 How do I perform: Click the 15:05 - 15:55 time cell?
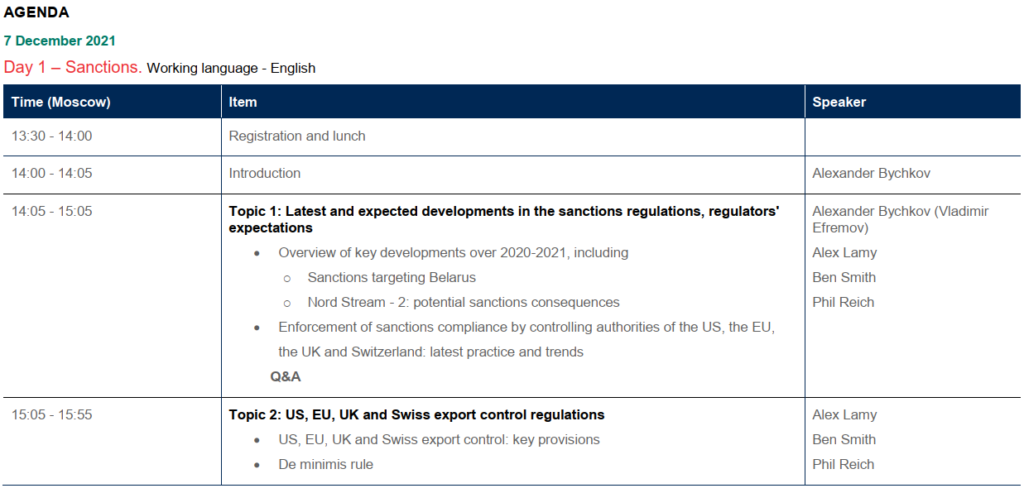(52, 415)
